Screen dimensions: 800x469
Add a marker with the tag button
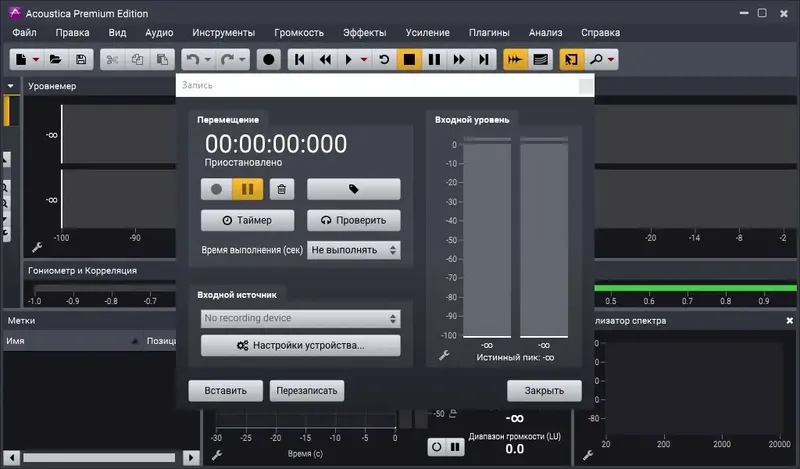tap(354, 189)
